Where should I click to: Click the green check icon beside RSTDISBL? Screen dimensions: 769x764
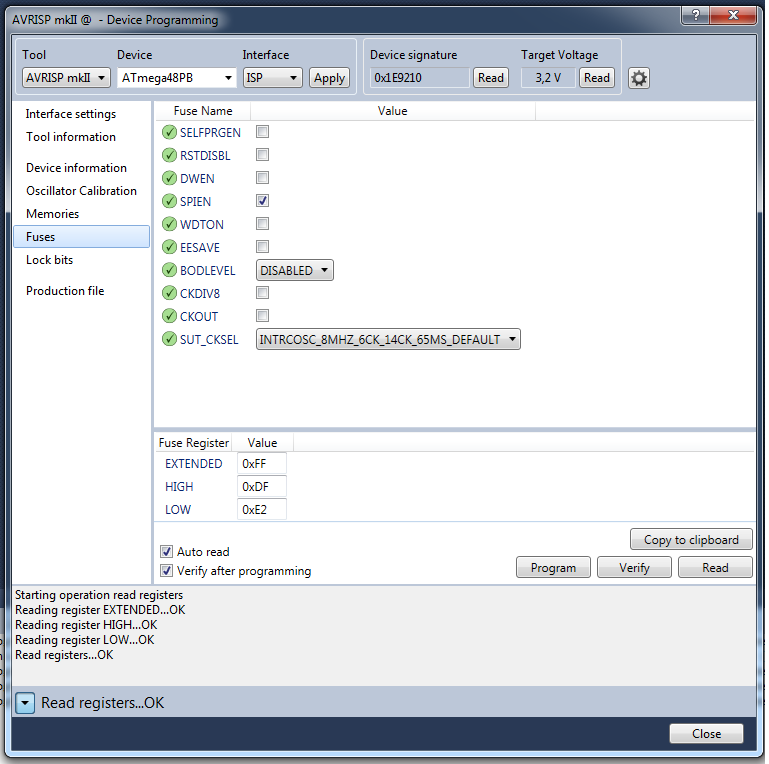pyautogui.click(x=169, y=155)
